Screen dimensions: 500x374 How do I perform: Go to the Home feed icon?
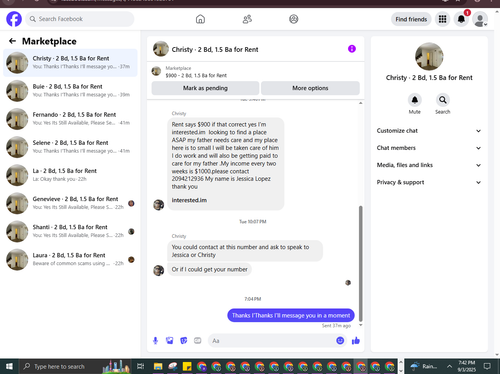(200, 19)
